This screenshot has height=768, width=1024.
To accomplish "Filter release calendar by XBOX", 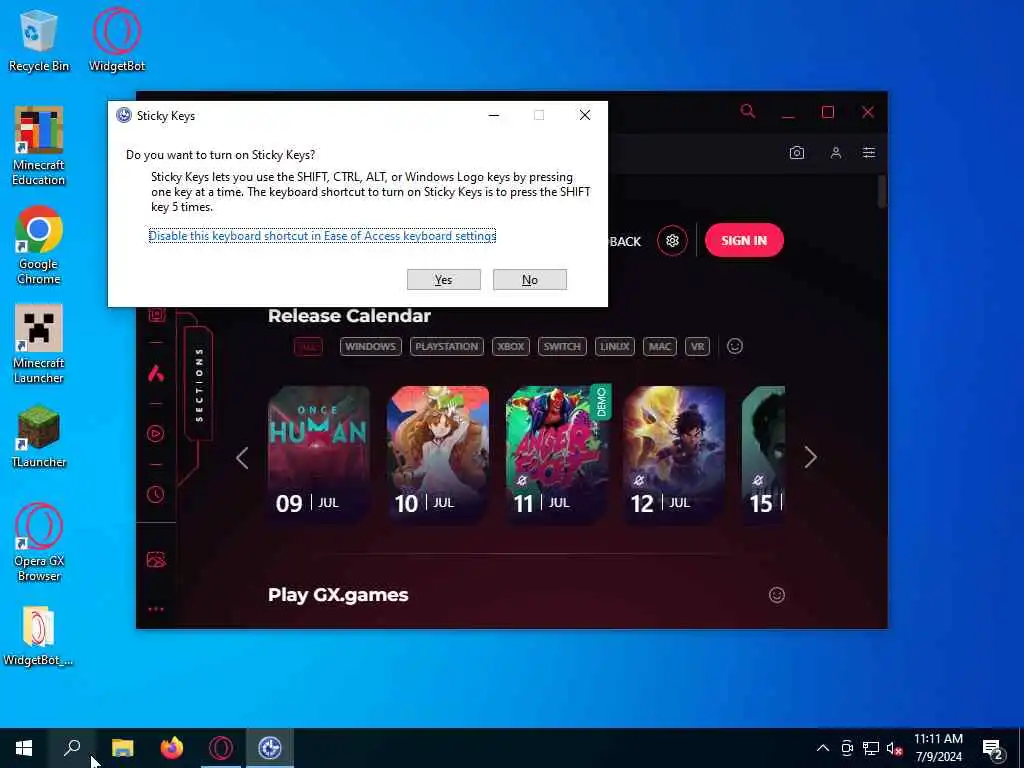I will click(511, 347).
